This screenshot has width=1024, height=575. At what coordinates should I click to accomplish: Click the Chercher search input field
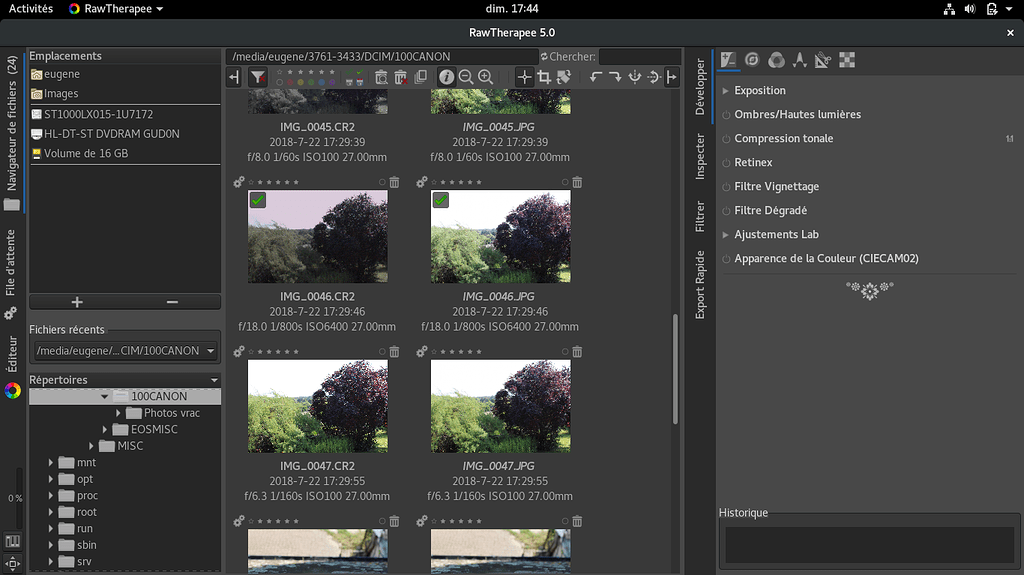pos(638,57)
